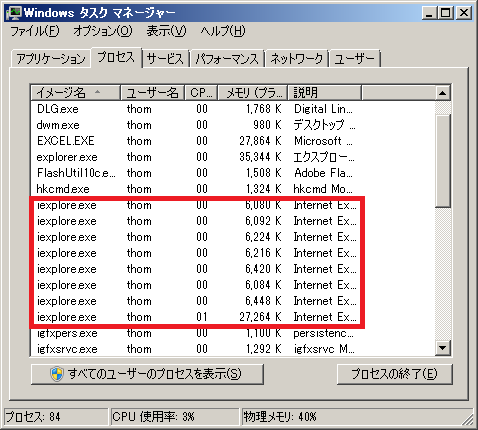Click the CPU 使用率: 3% status entry
This screenshot has width=478, height=430.
tap(175, 417)
